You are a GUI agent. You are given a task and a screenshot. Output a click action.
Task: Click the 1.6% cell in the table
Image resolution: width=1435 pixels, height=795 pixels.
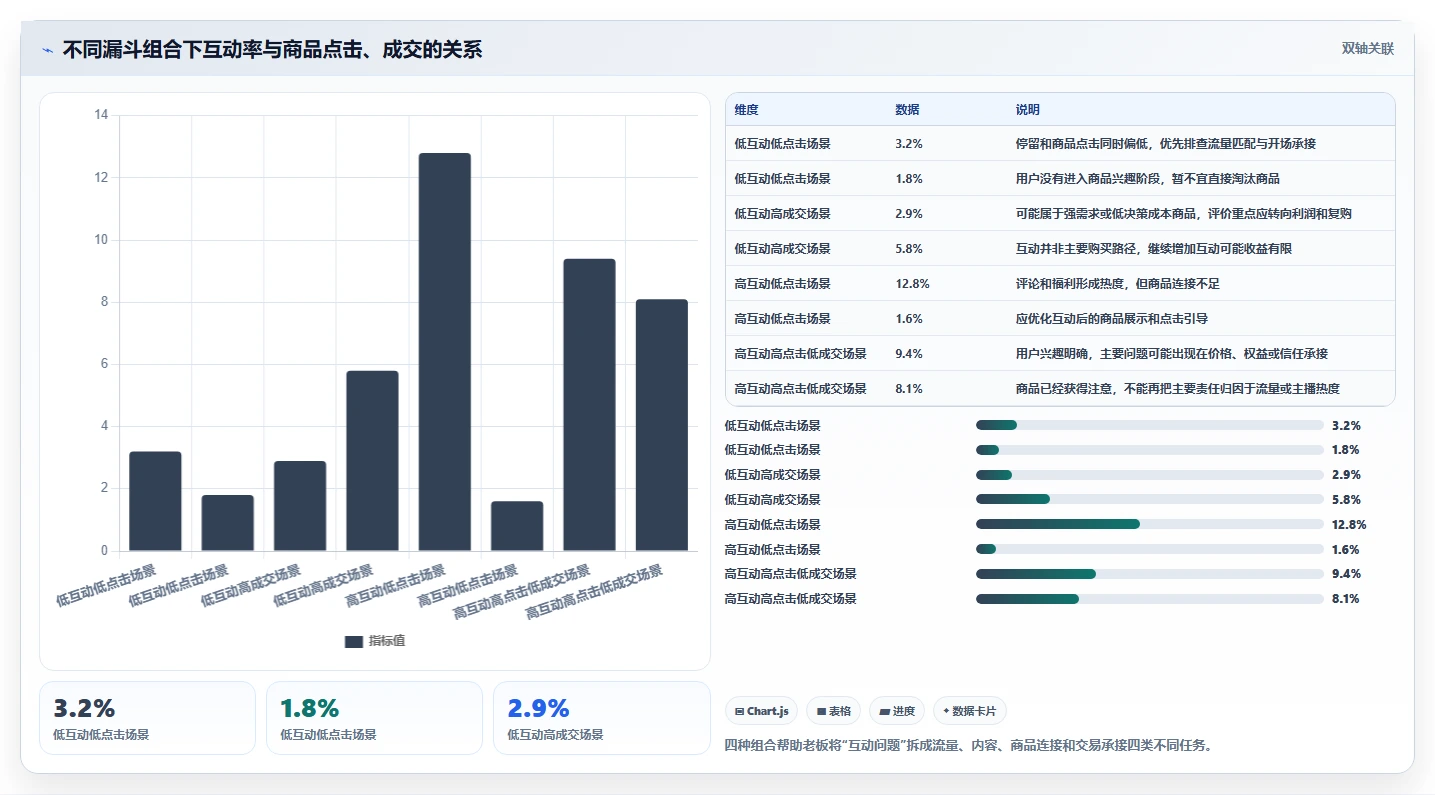(x=909, y=319)
